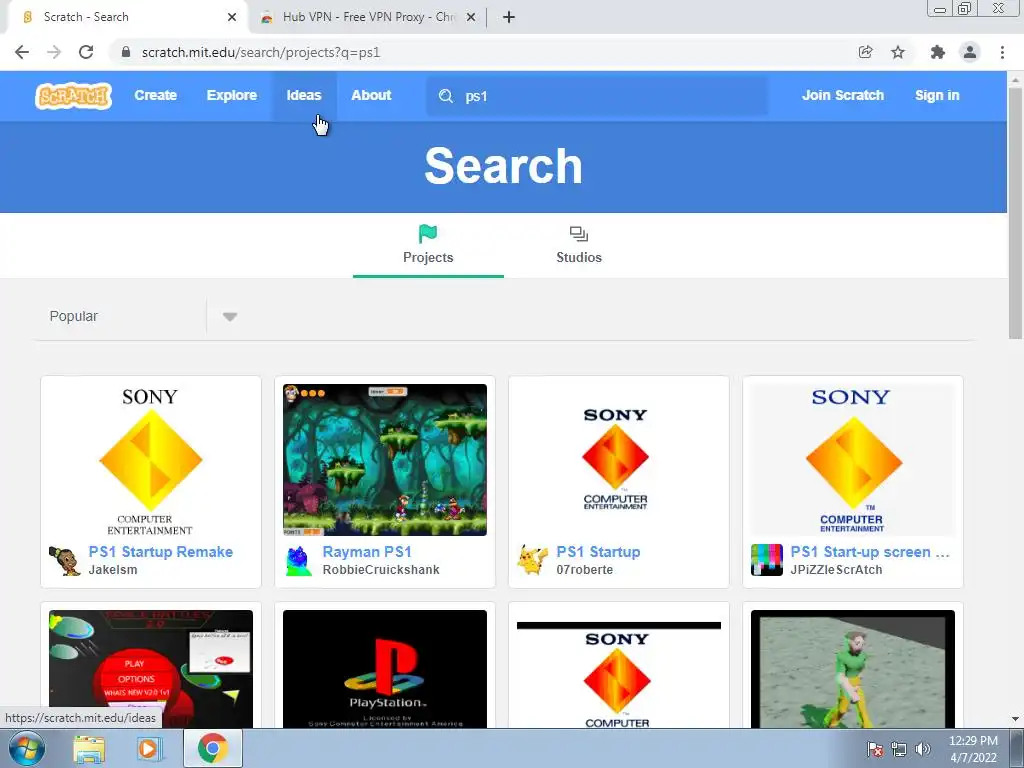
Task: Click the green flag Projects icon
Action: [428, 234]
